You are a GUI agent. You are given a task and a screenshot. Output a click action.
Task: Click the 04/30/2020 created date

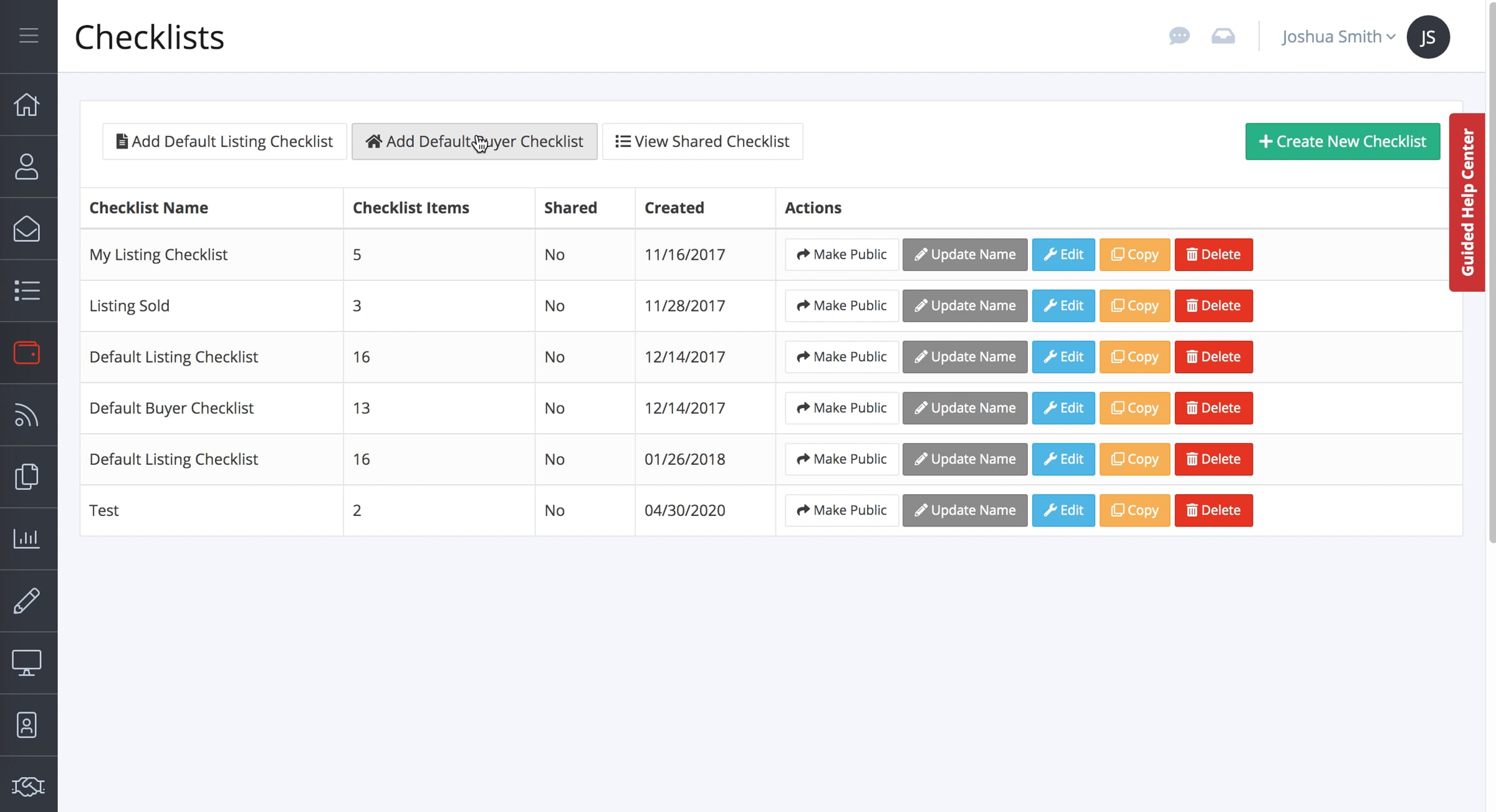[684, 510]
